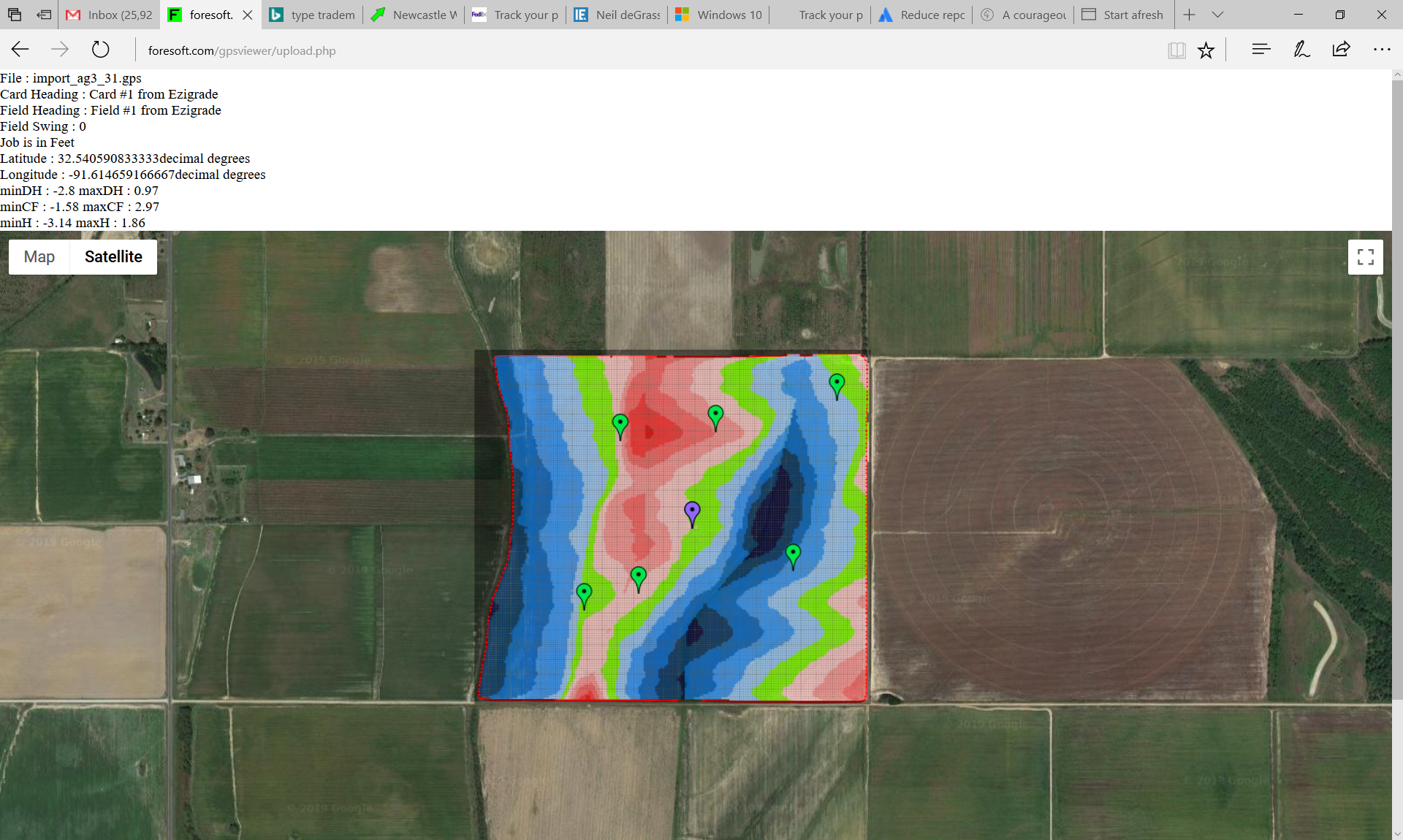Open a new browser tab
The height and width of the screenshot is (840, 1403).
point(1189,15)
